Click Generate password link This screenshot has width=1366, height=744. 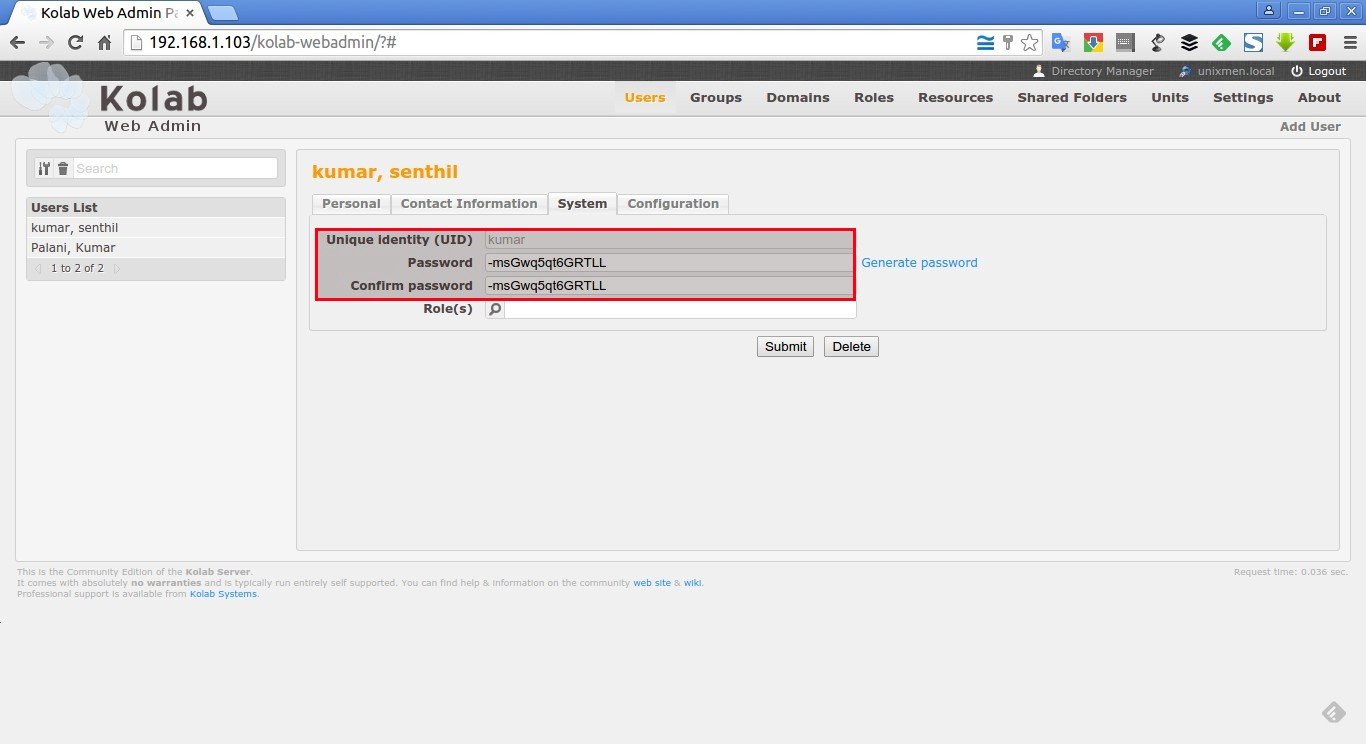point(919,262)
